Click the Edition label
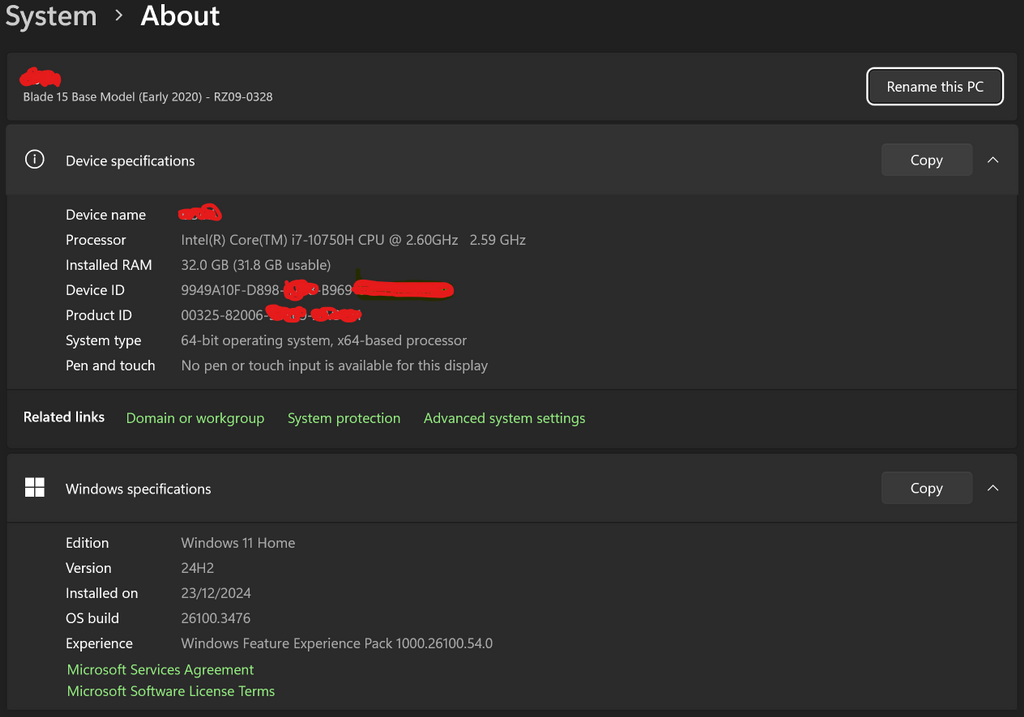The width and height of the screenshot is (1024, 717). [x=87, y=543]
